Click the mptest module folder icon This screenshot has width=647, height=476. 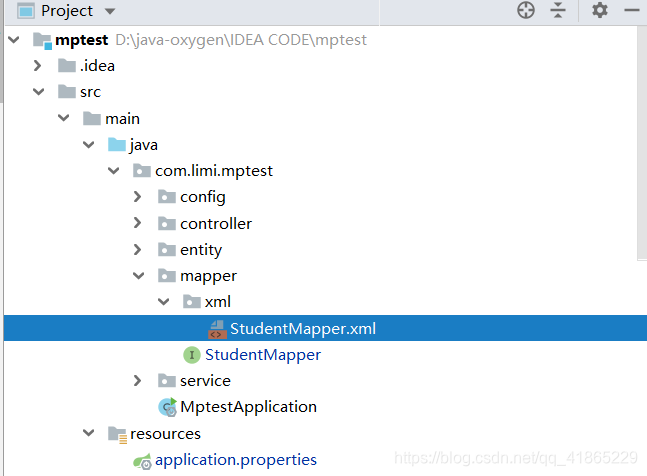click(43, 40)
